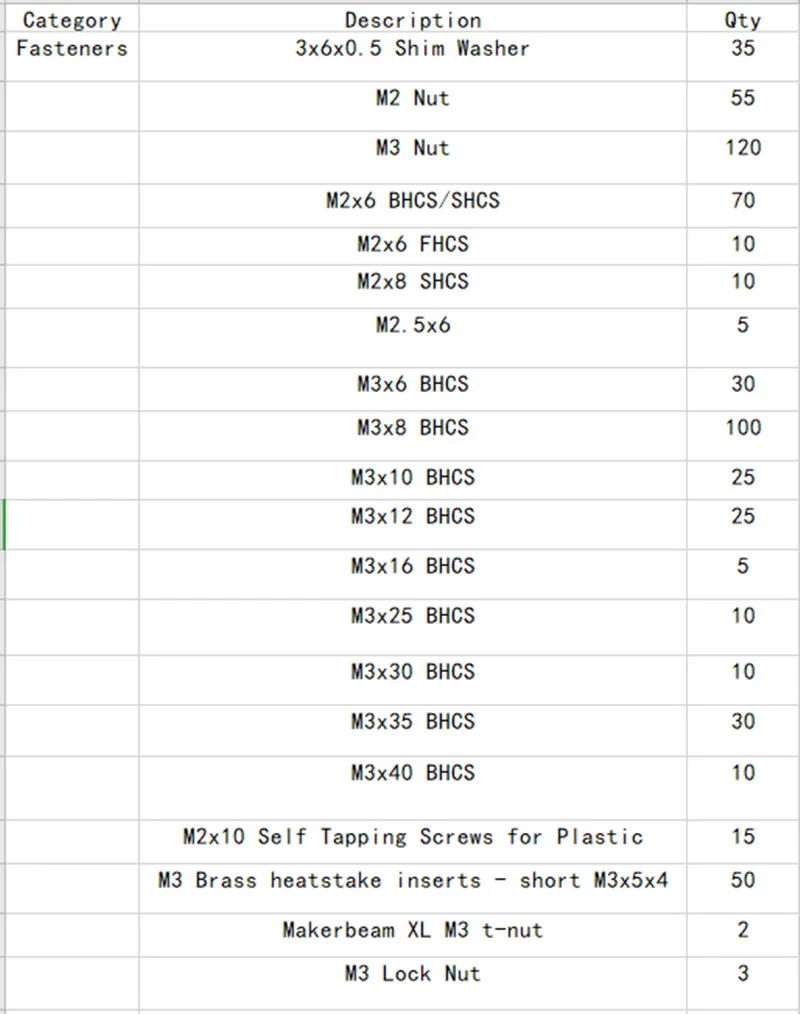The width and height of the screenshot is (800, 1014).
Task: Select the M3 Brass heatstake inserts cell
Action: click(x=413, y=889)
